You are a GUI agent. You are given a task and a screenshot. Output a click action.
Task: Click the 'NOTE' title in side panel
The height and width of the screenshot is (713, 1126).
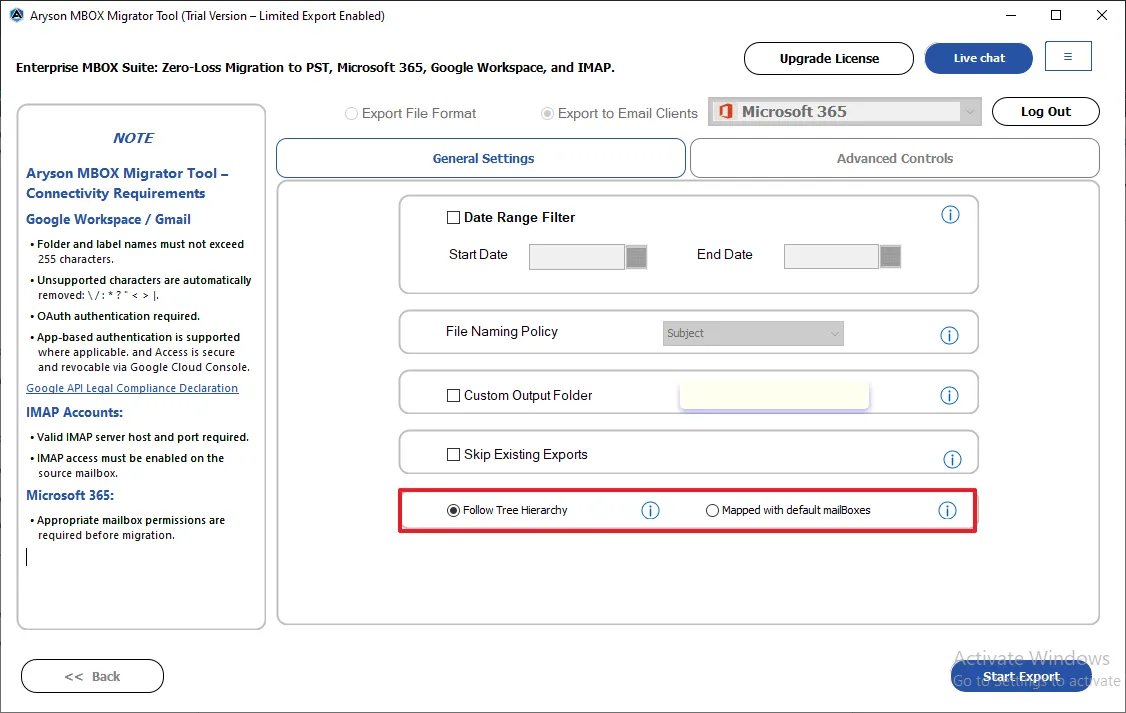click(133, 138)
